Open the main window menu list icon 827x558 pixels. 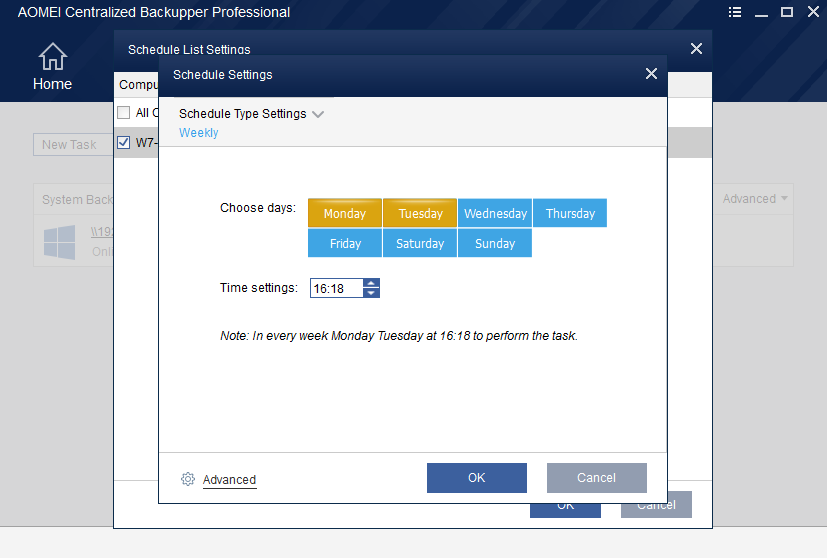coord(735,12)
